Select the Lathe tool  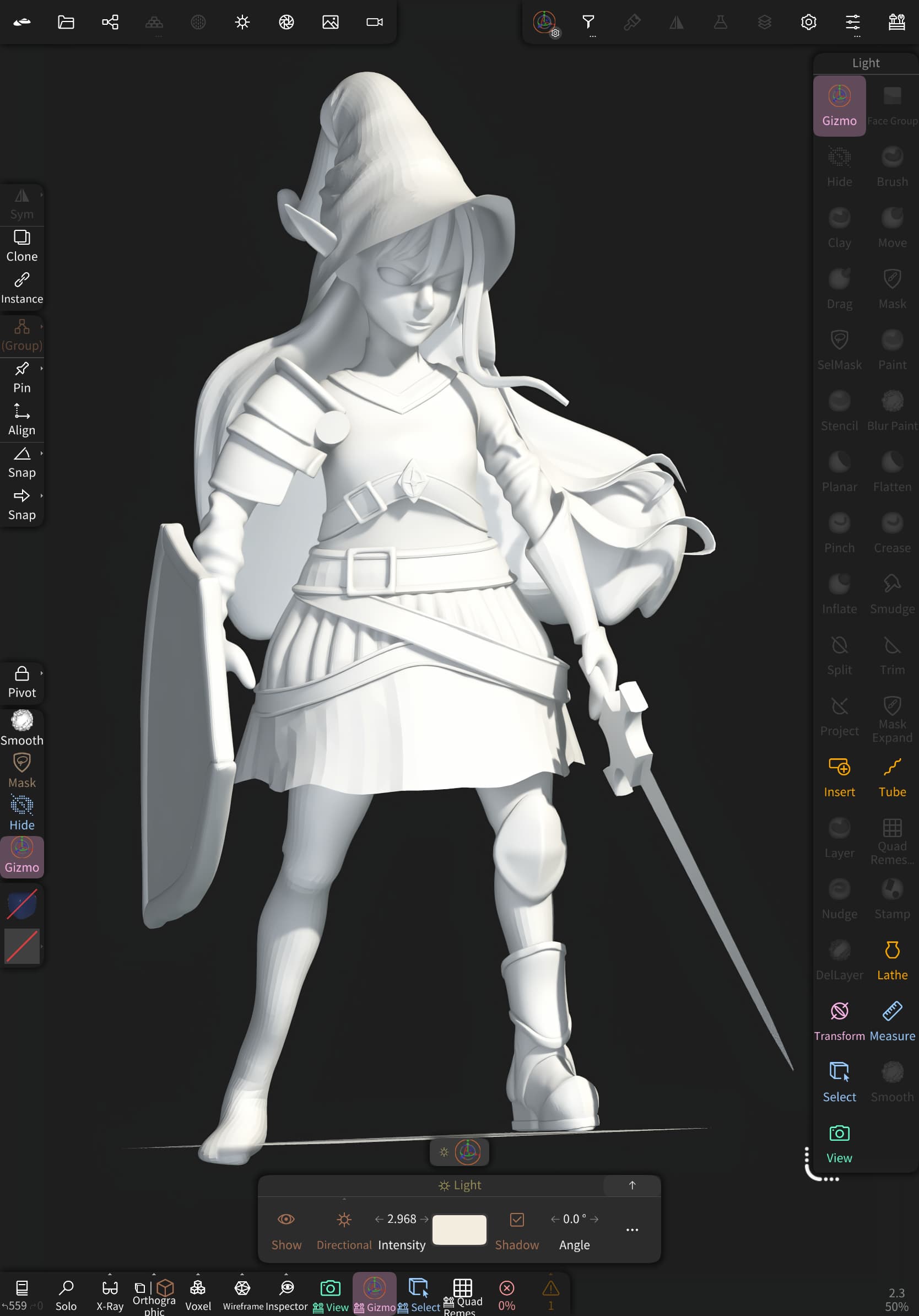coord(892,960)
